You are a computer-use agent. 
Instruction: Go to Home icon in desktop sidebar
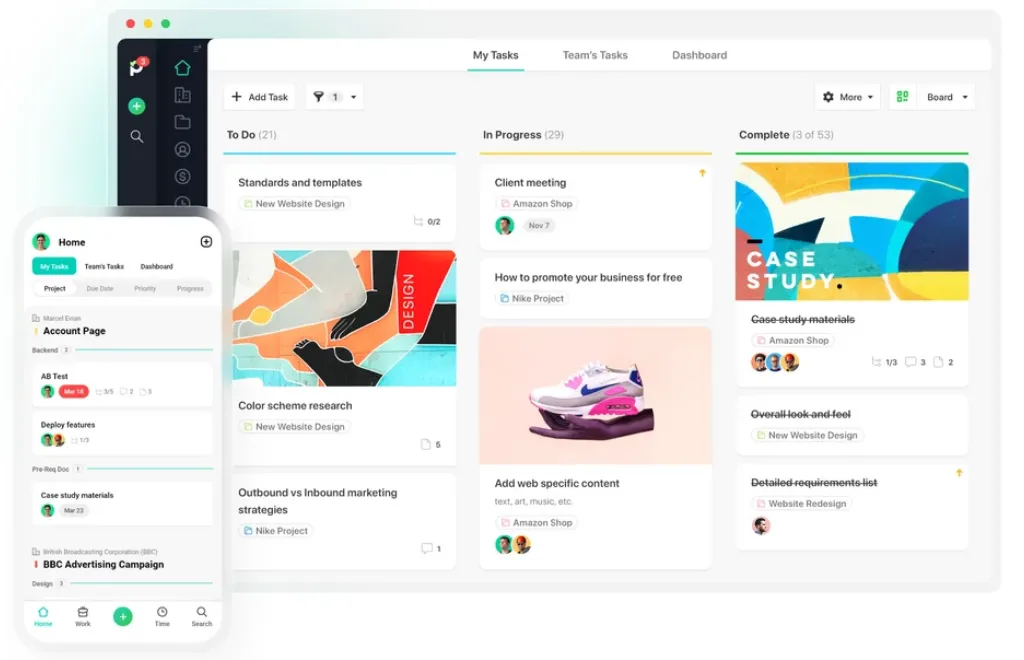[182, 68]
